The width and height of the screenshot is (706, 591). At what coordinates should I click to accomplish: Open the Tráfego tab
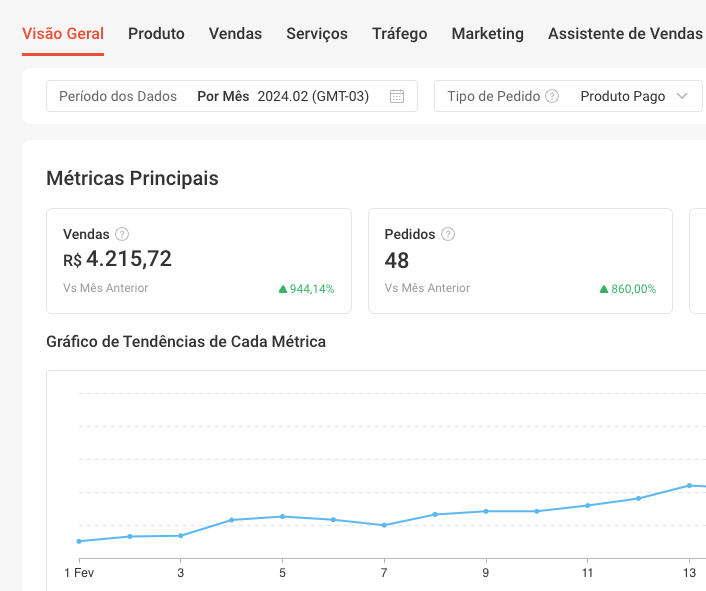coord(400,34)
